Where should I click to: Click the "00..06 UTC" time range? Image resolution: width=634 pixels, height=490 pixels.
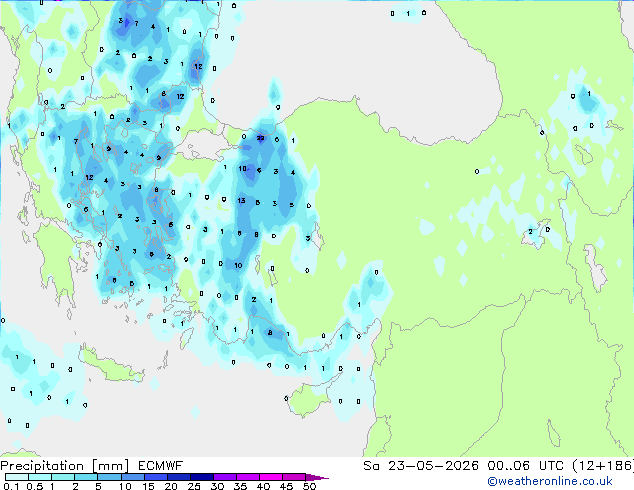pos(525,466)
